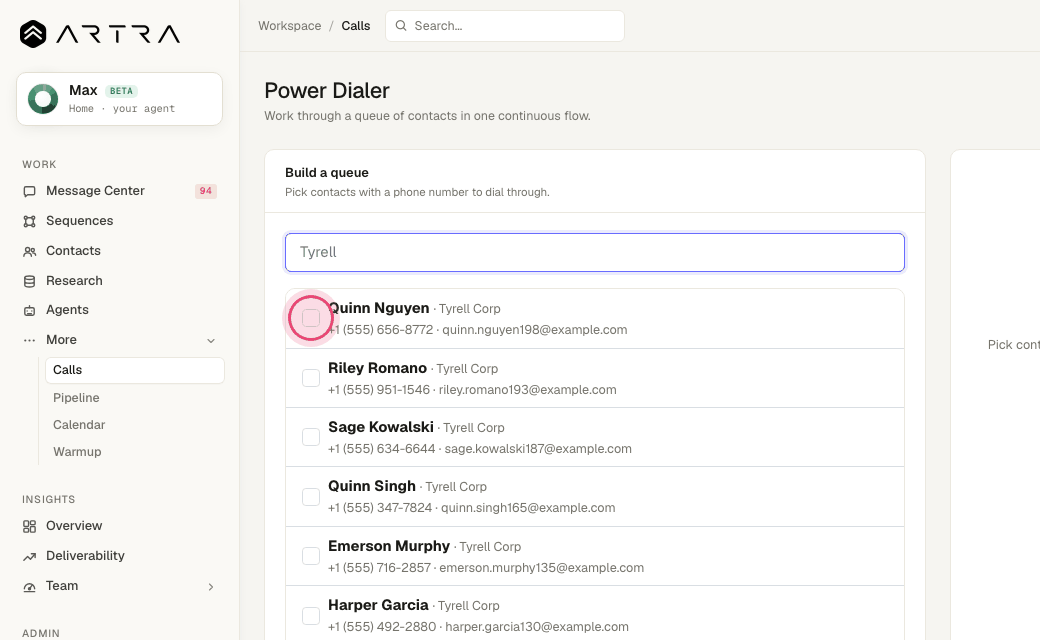
Task: Click the Agents robot icon
Action: 29,310
